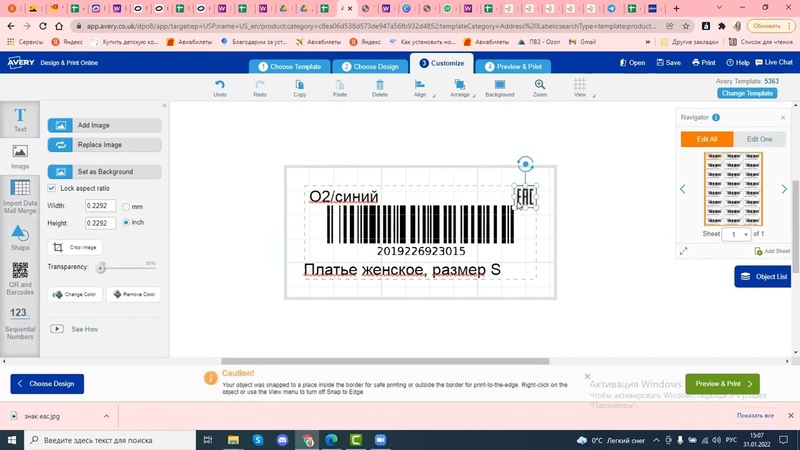Go to Preview & Print step tab
Screen dimensions: 800x450
pyautogui.click(x=513, y=66)
